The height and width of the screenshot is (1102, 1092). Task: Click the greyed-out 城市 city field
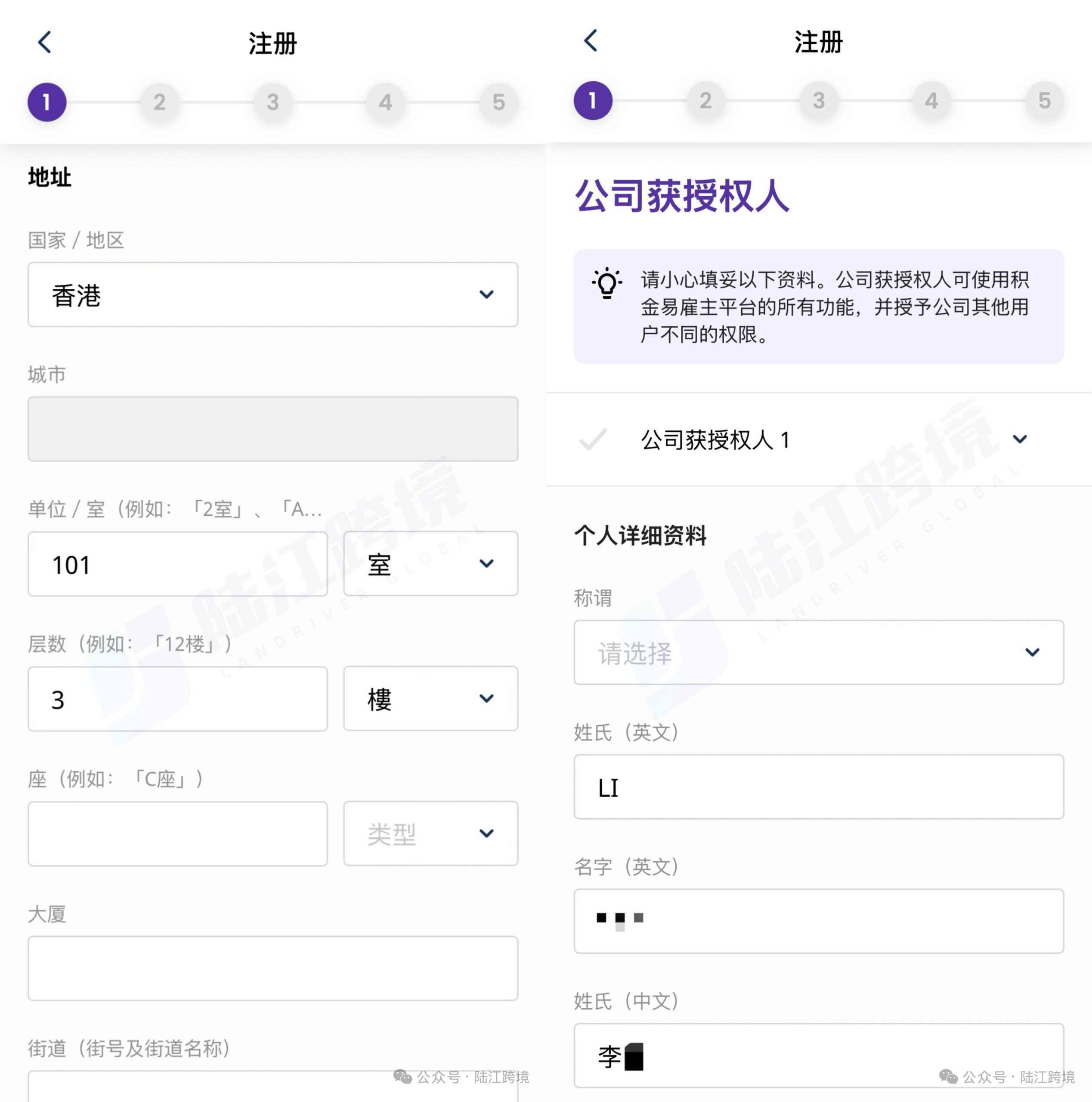click(x=273, y=429)
